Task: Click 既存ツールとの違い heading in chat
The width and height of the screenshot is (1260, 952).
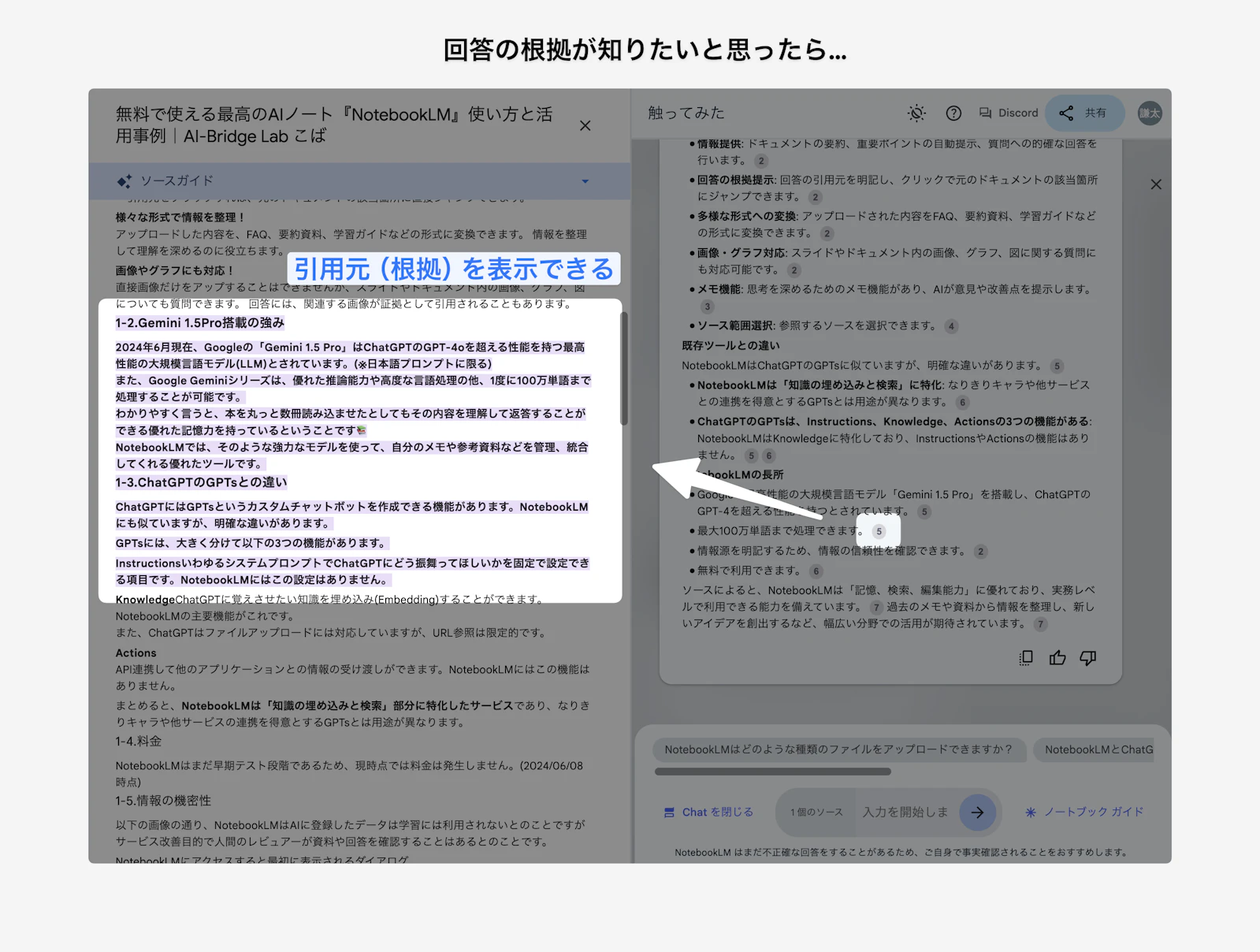Action: [731, 346]
